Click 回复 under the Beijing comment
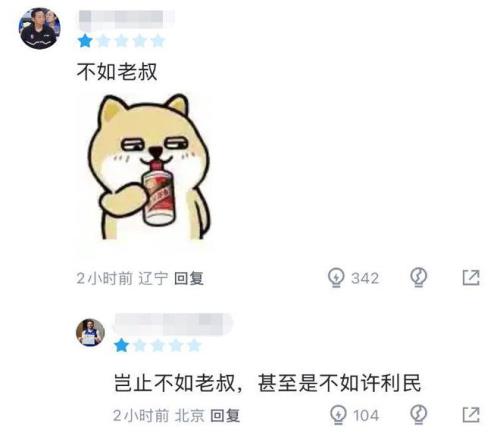 pyautogui.click(x=225, y=416)
